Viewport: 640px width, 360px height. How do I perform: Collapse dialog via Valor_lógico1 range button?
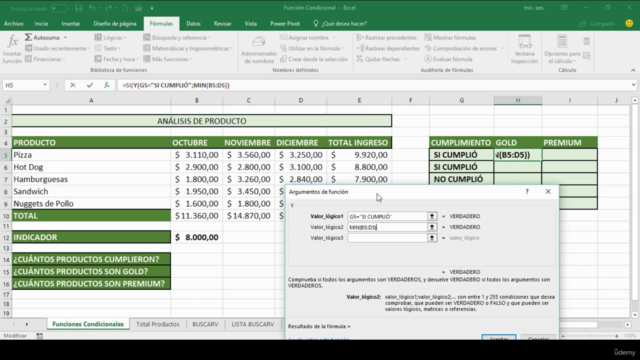tap(431, 216)
